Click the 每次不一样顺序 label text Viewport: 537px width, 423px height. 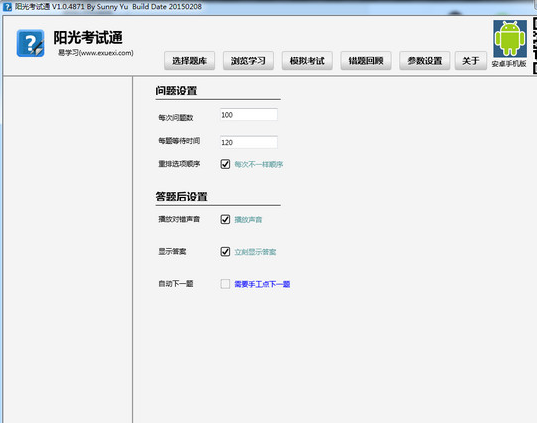pos(259,164)
